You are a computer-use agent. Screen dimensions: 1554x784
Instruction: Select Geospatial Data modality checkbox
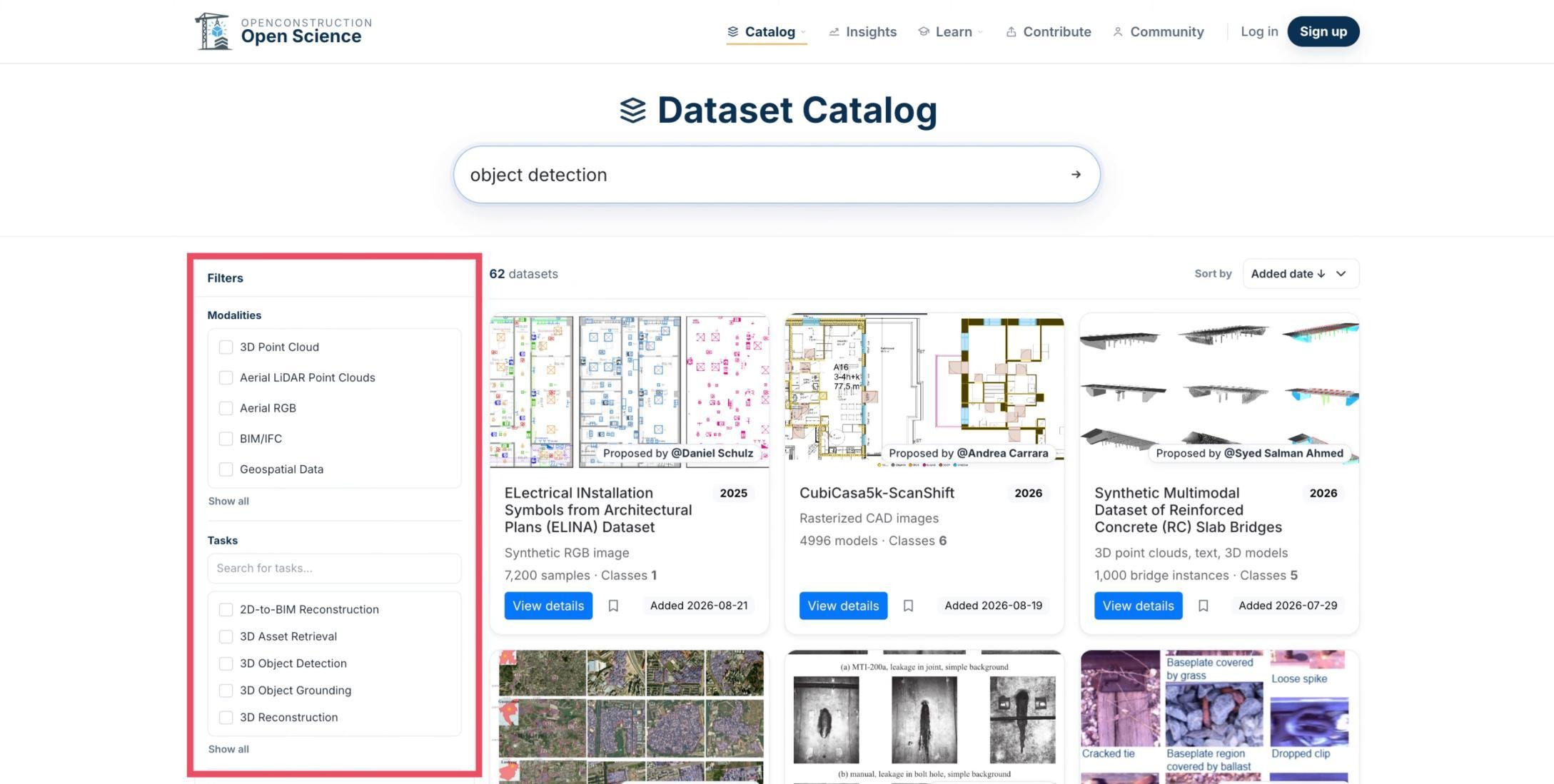226,469
